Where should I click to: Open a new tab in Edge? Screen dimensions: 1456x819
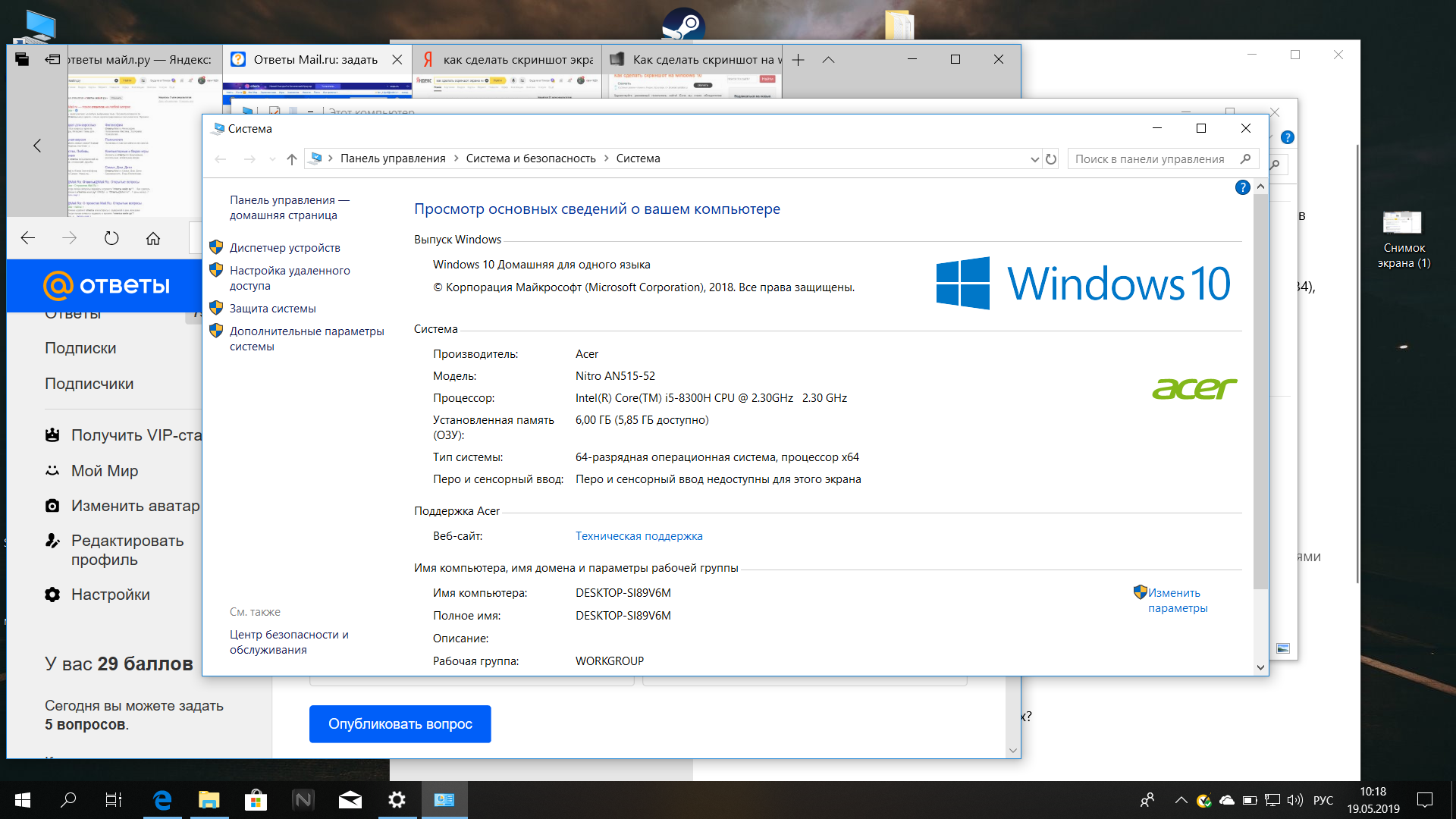[798, 60]
